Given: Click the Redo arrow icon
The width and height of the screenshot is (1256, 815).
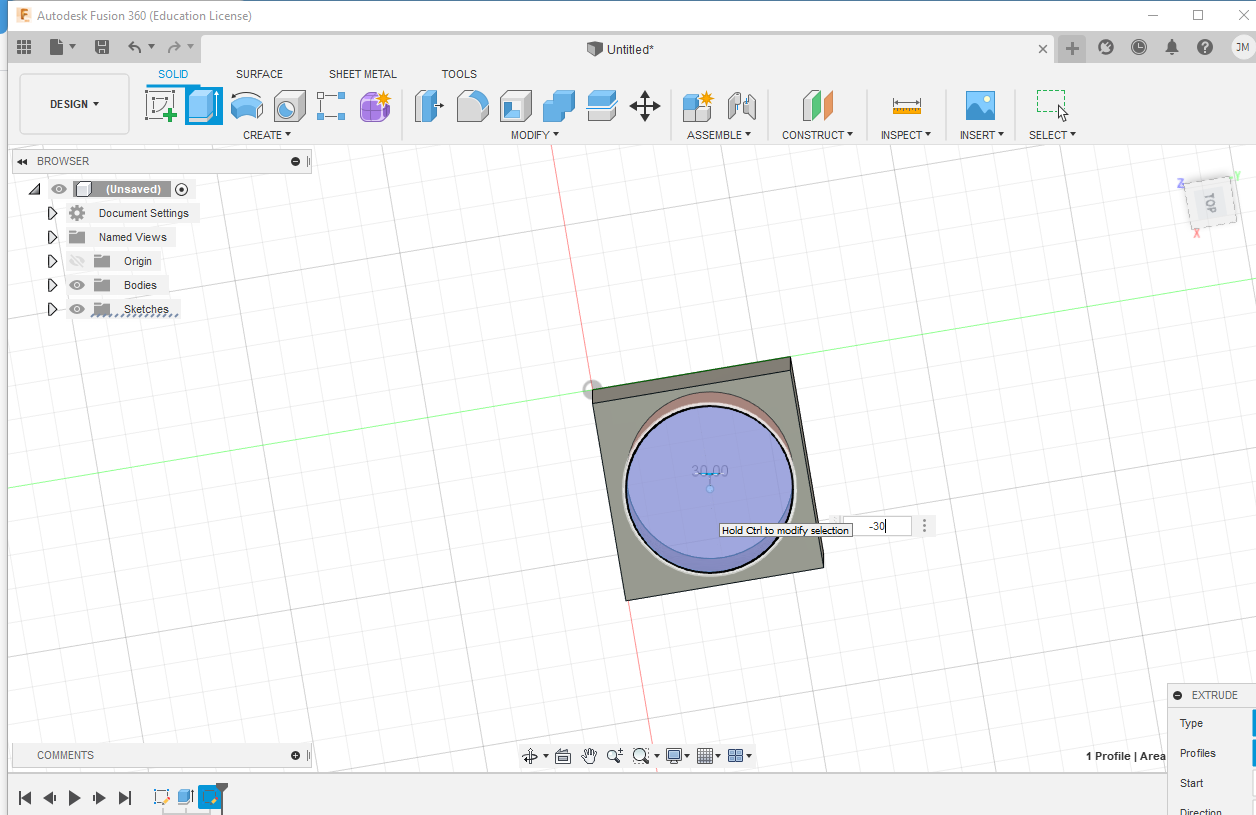Looking at the screenshot, I should [x=173, y=47].
